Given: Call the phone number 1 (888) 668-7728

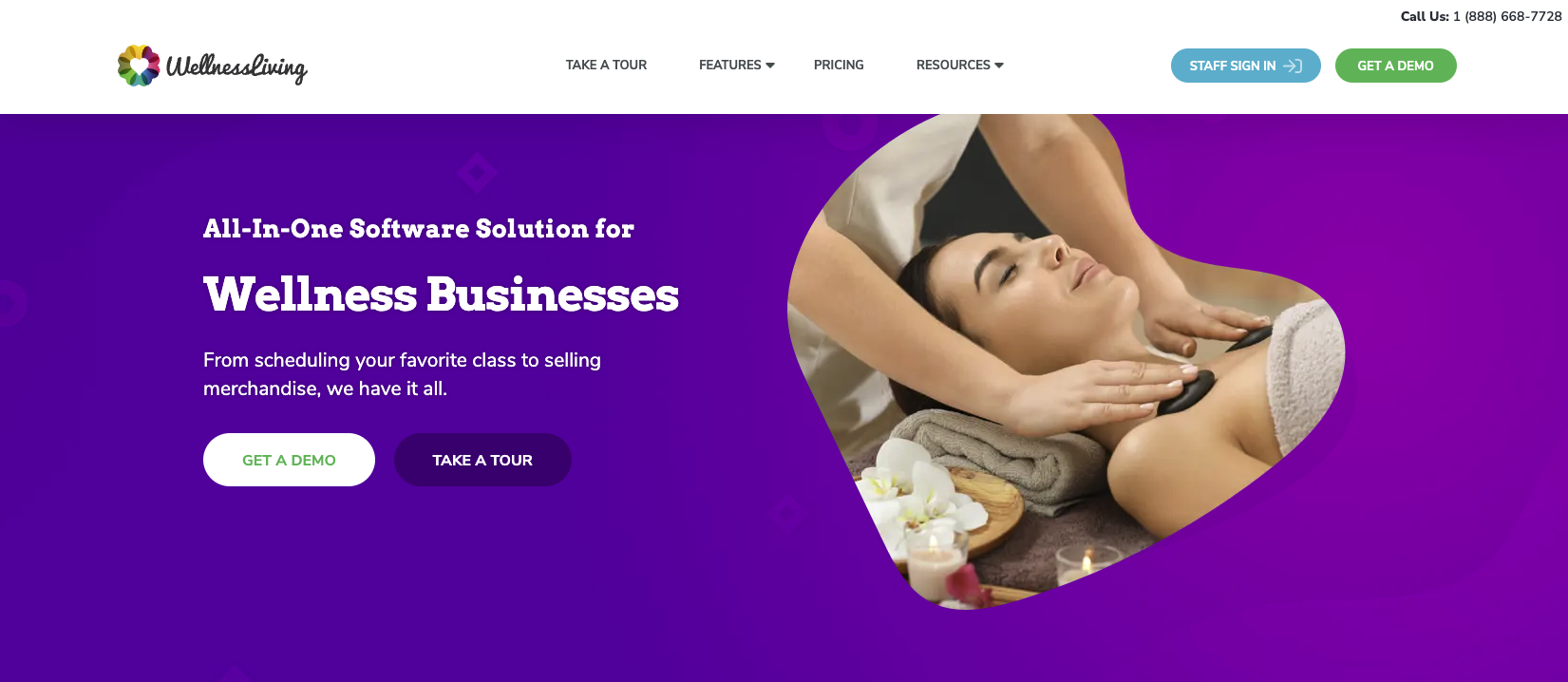Looking at the screenshot, I should (1507, 16).
